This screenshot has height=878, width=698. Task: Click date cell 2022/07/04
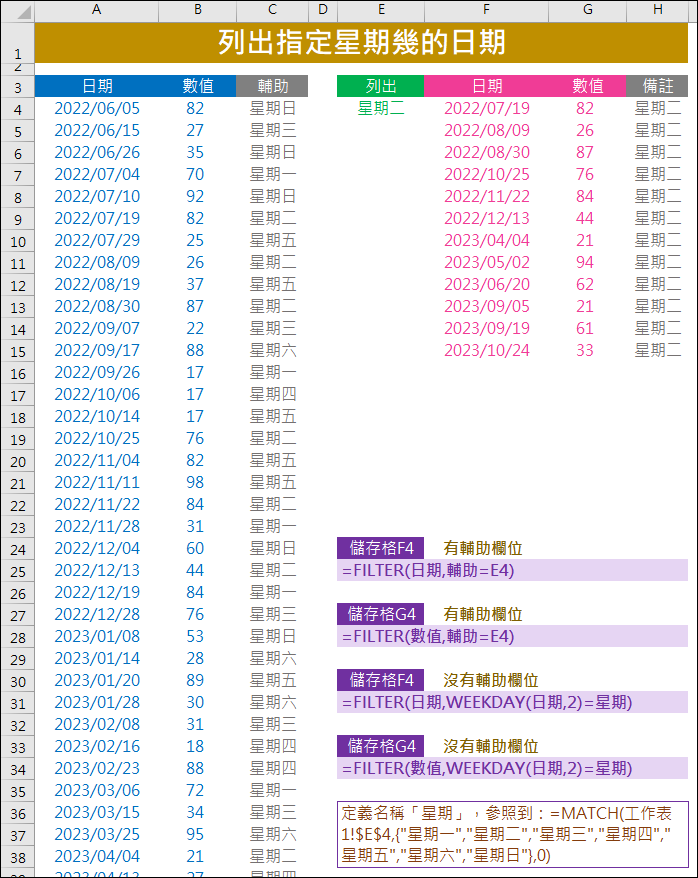coord(97,174)
